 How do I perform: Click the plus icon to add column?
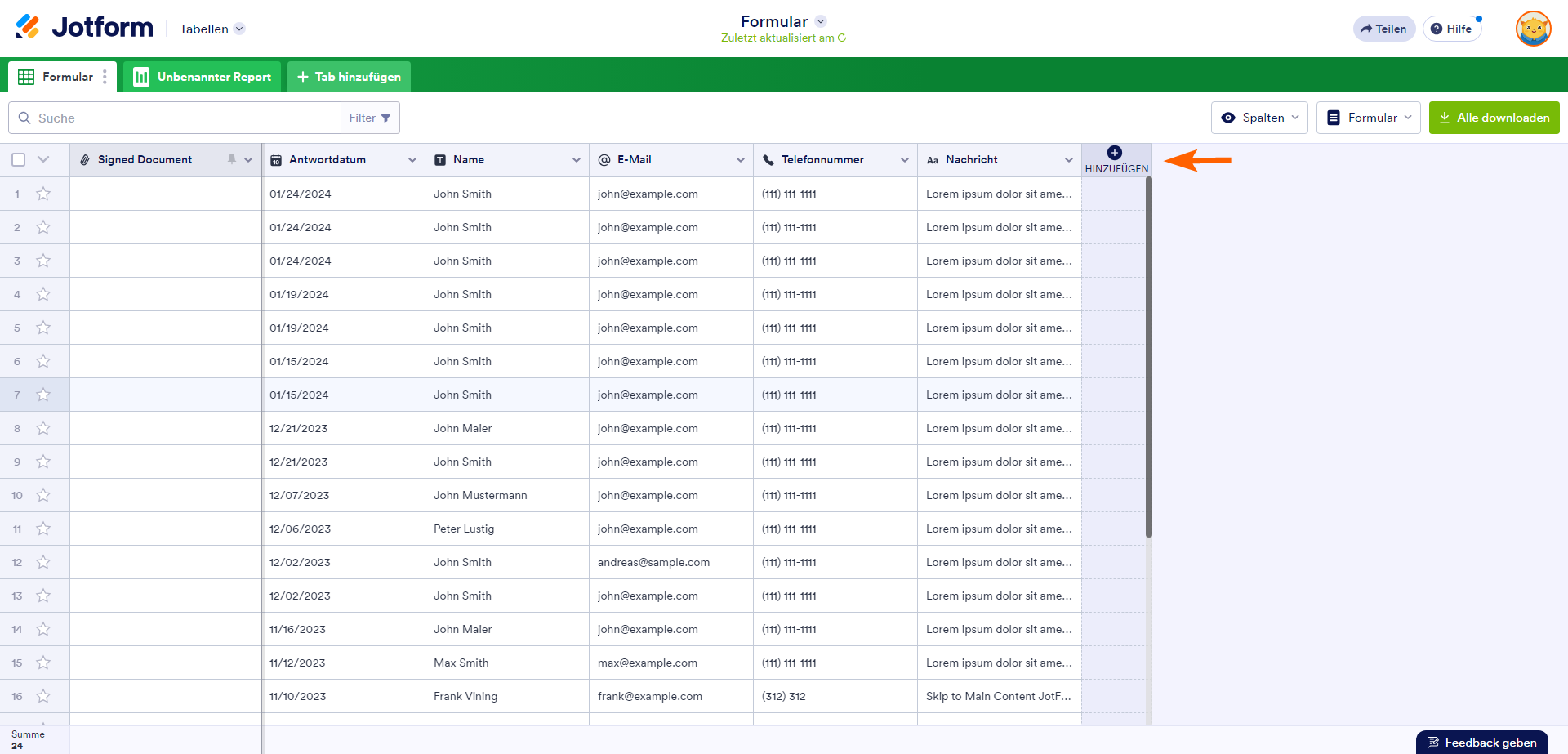(x=1115, y=153)
